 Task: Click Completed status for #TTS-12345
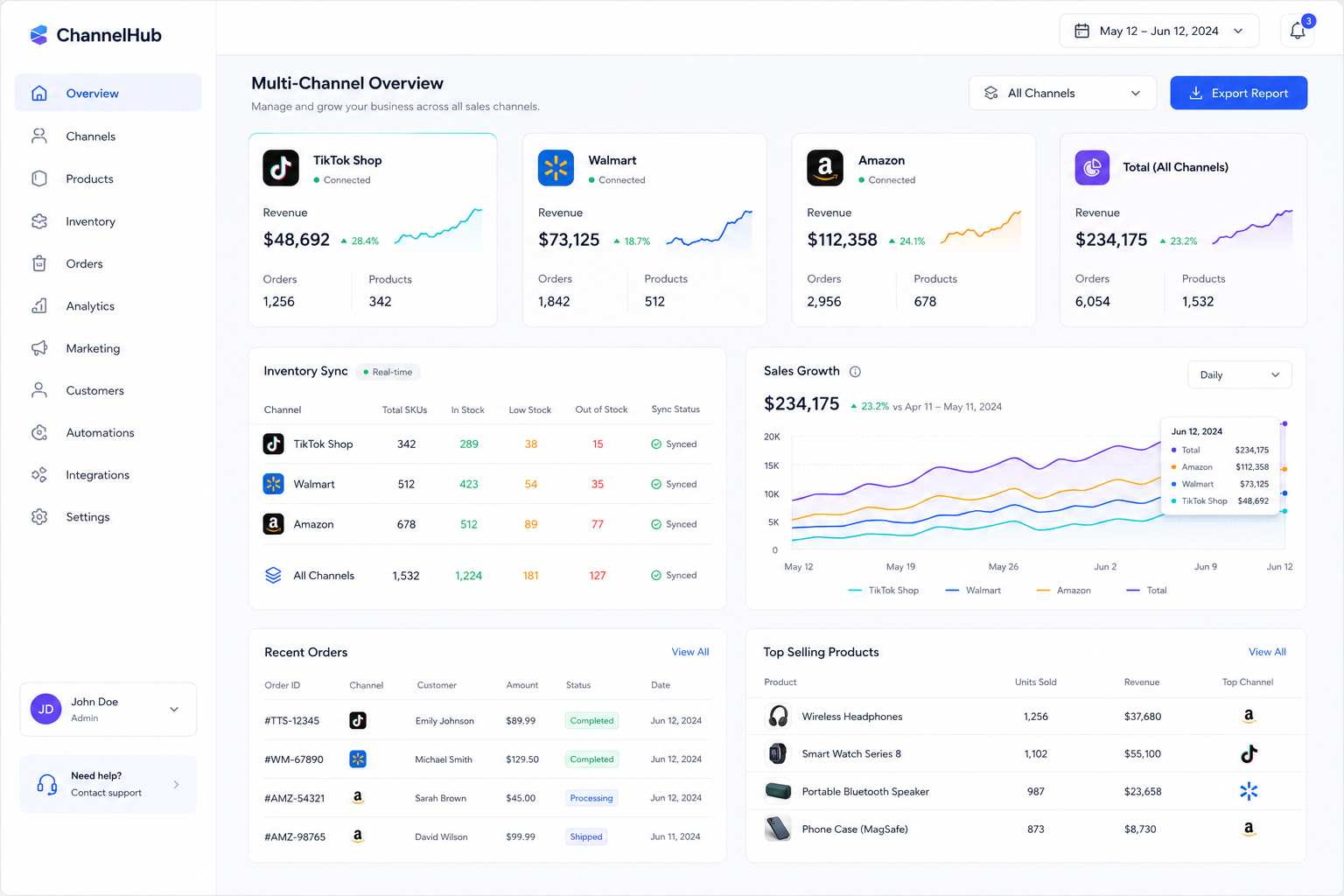(x=591, y=721)
